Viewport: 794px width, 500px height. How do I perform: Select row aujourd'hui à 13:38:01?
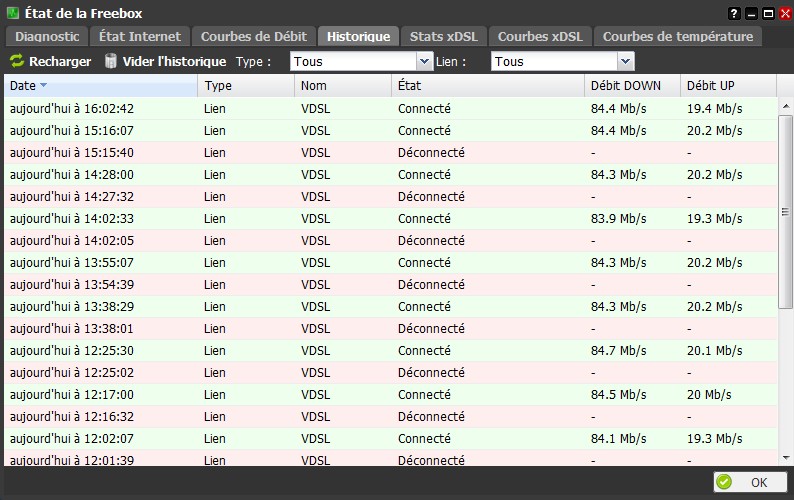390,329
